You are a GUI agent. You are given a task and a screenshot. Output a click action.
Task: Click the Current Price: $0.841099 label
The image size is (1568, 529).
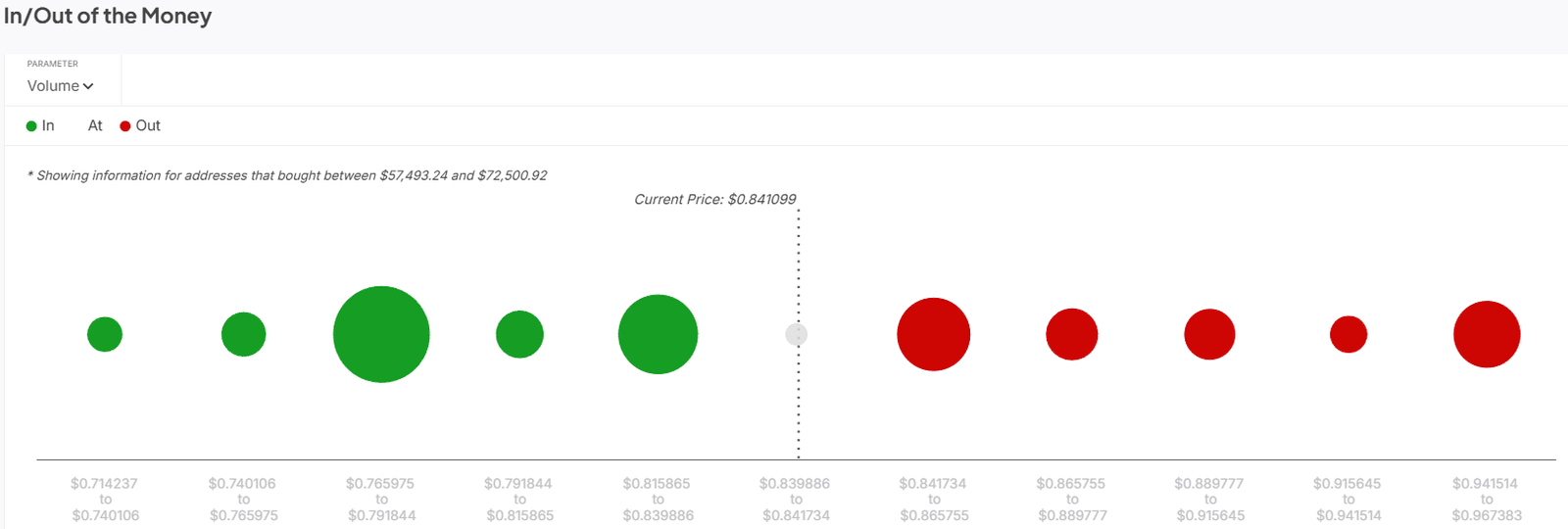tap(714, 199)
